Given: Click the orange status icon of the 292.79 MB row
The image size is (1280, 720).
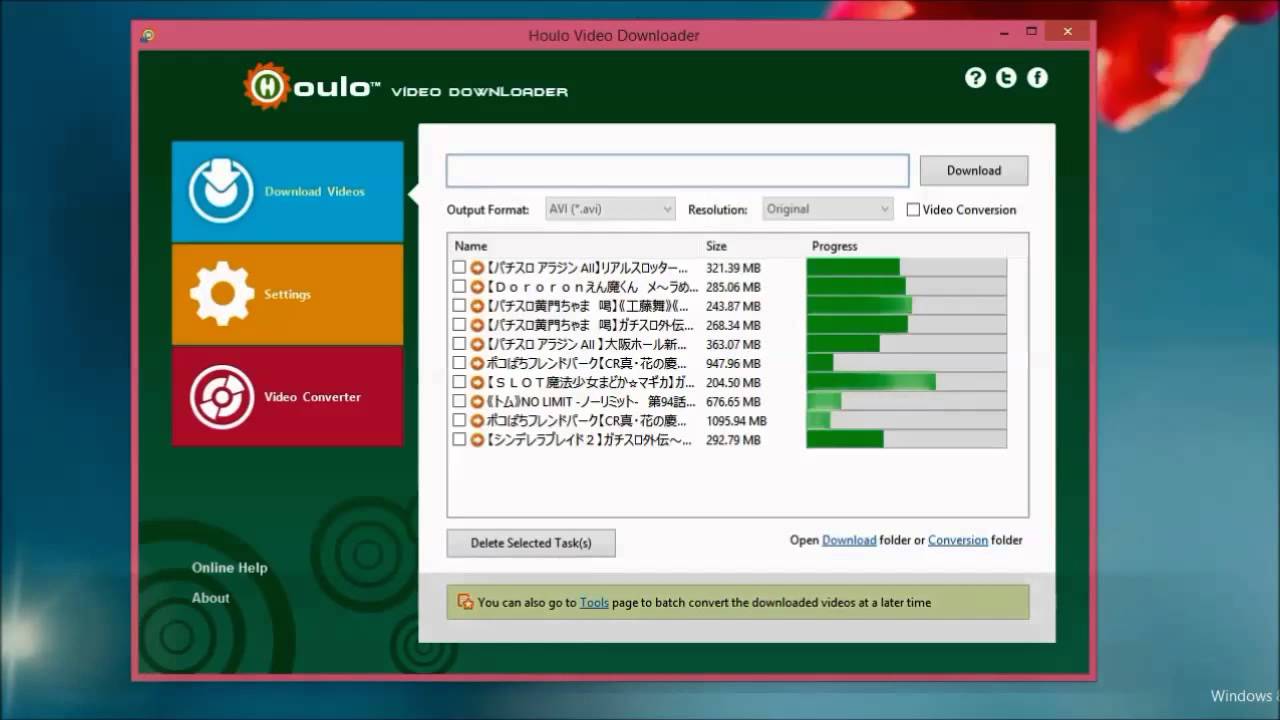Looking at the screenshot, I should [477, 440].
